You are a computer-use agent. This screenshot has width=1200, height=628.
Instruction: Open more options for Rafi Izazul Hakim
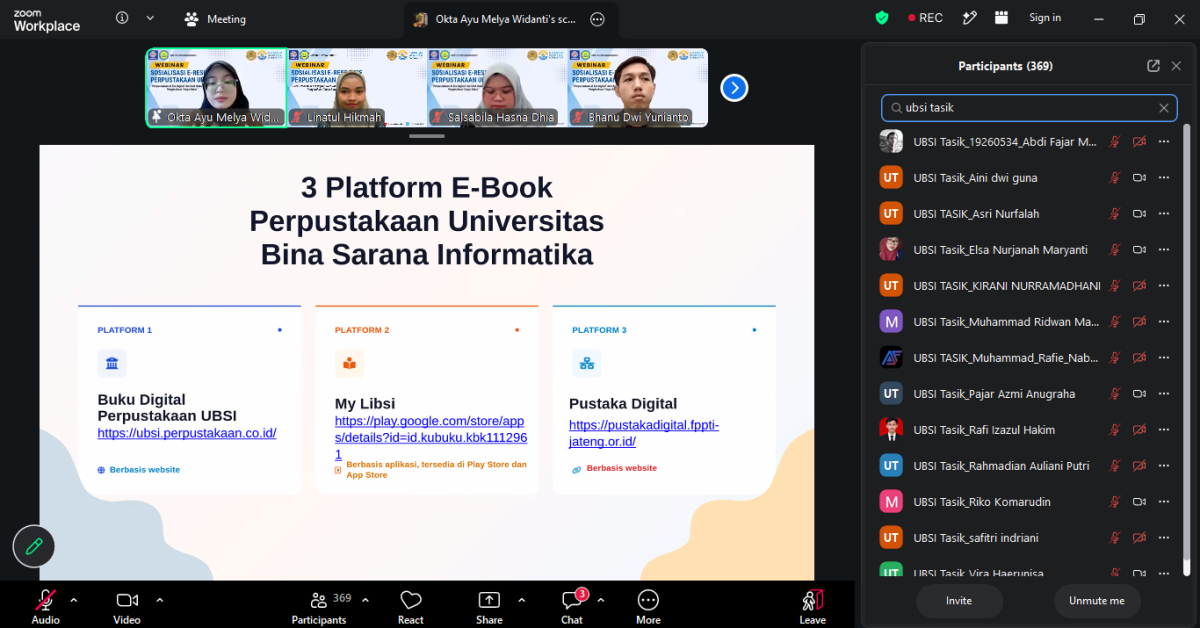click(x=1164, y=430)
